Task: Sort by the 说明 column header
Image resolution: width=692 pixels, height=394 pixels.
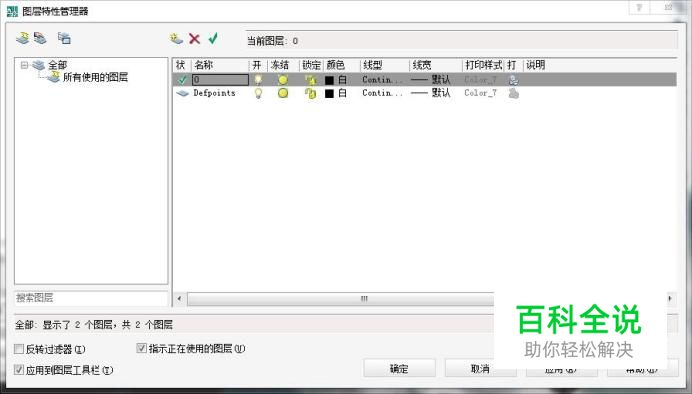Action: point(535,65)
